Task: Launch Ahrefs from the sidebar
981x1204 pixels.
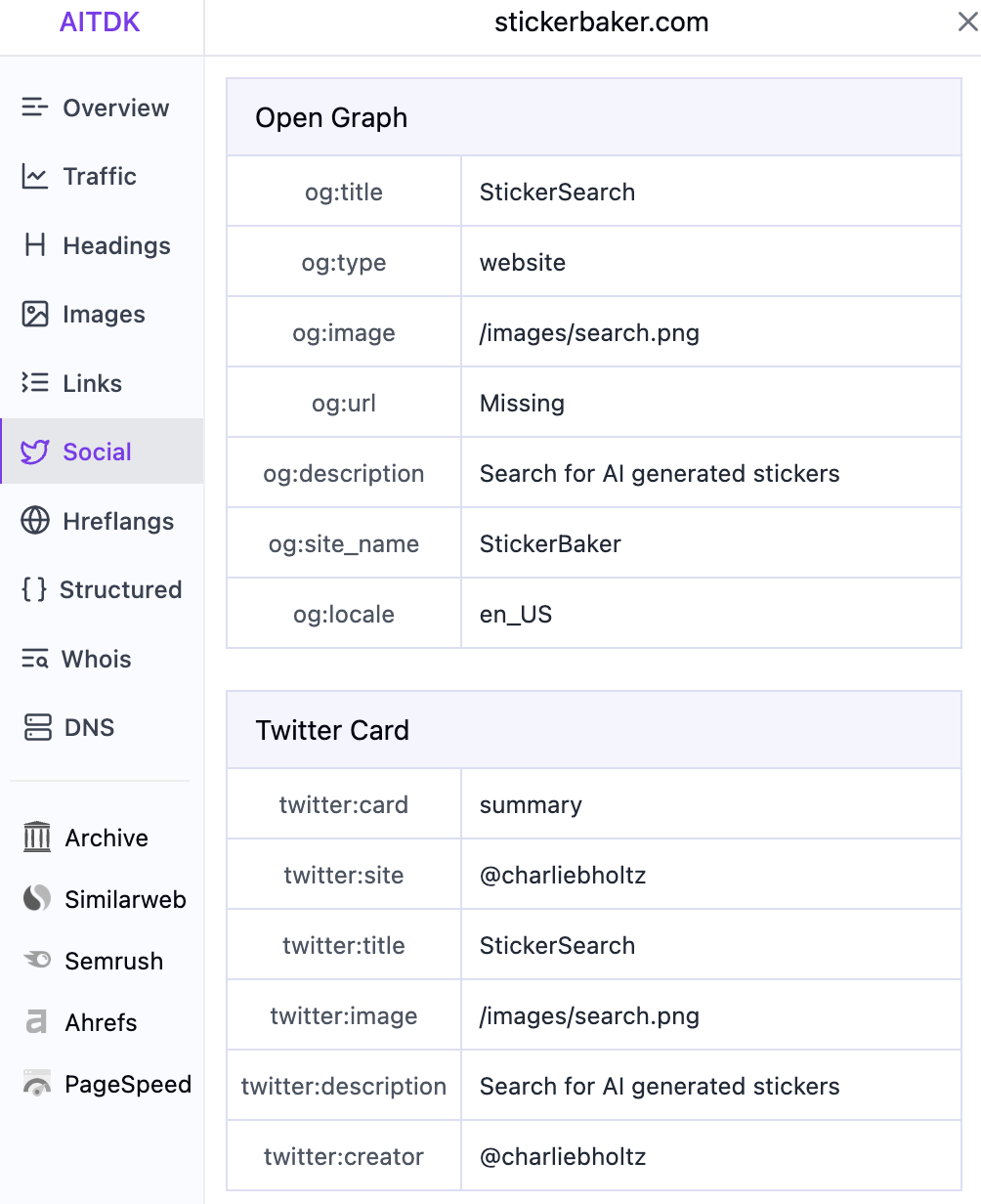Action: click(x=101, y=1022)
